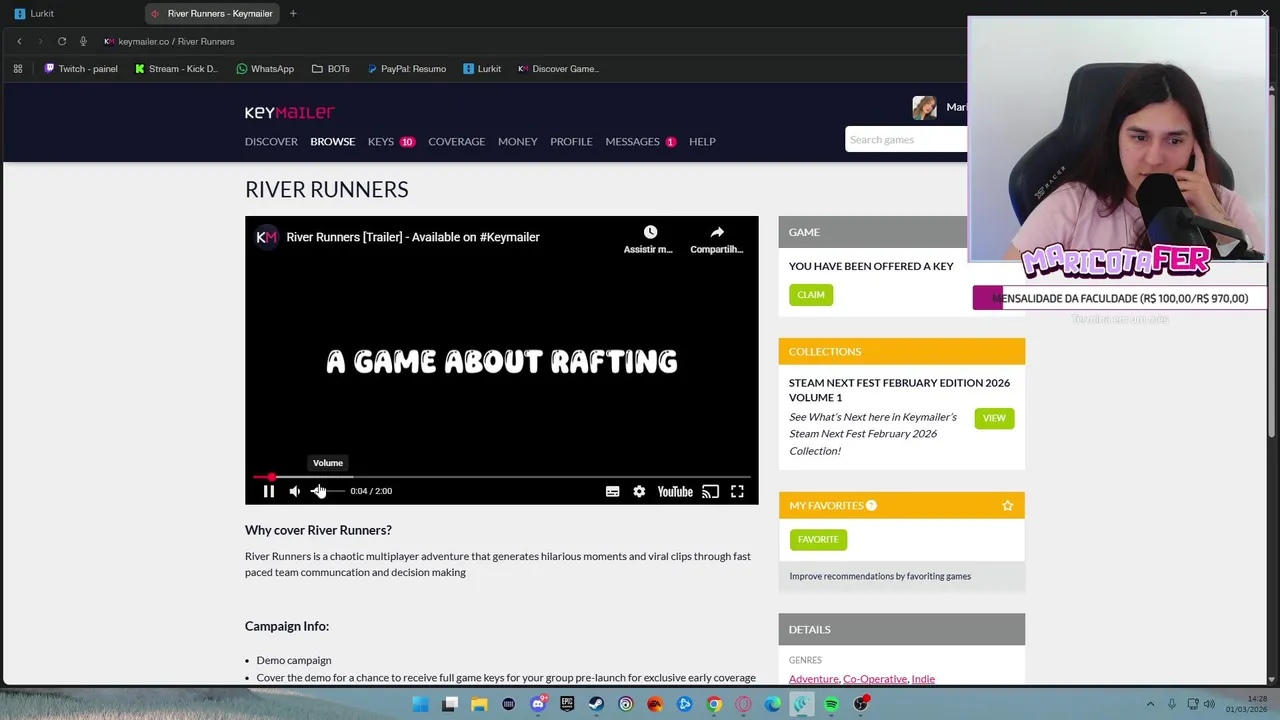Click the Search games field
Viewport: 1280px width, 720px height.
point(906,140)
